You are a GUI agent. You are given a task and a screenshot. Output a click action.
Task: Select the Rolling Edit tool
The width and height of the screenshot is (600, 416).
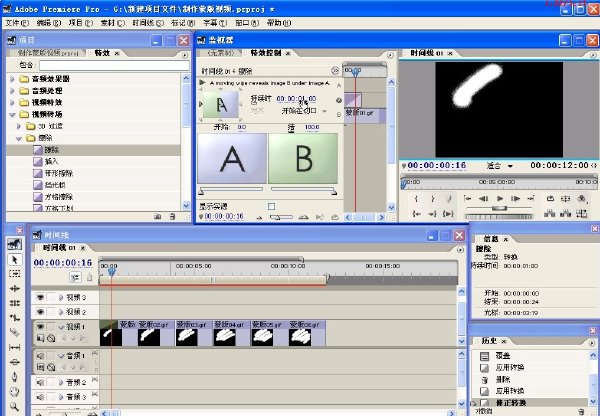coord(15,303)
